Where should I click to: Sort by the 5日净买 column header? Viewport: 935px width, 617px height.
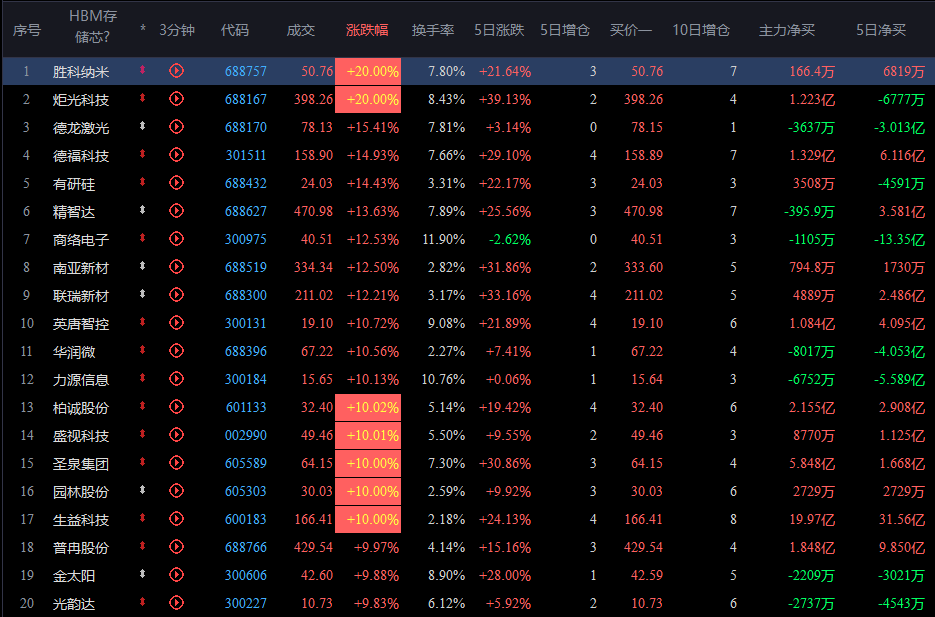[881, 30]
